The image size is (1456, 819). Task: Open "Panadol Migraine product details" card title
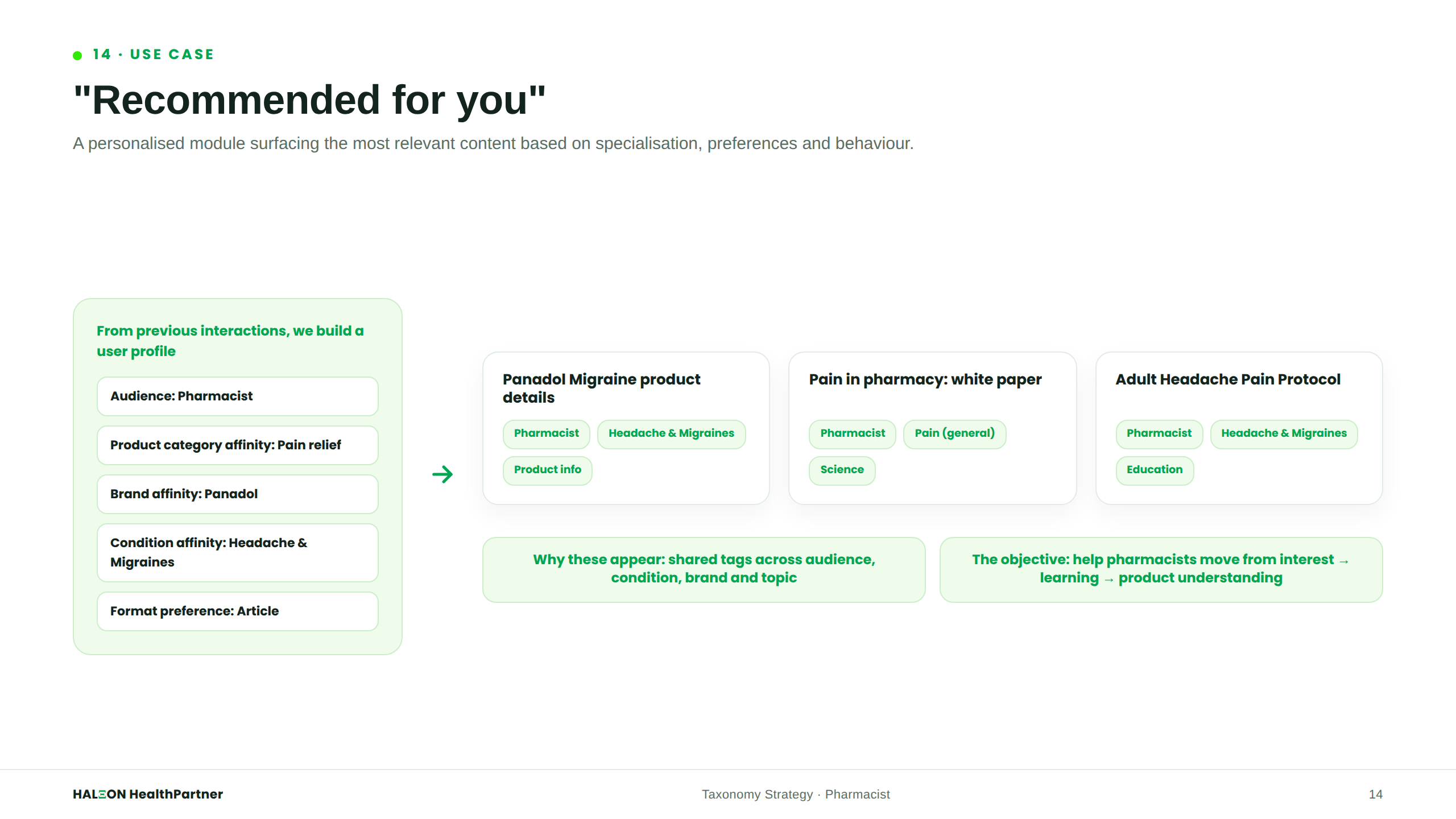601,388
